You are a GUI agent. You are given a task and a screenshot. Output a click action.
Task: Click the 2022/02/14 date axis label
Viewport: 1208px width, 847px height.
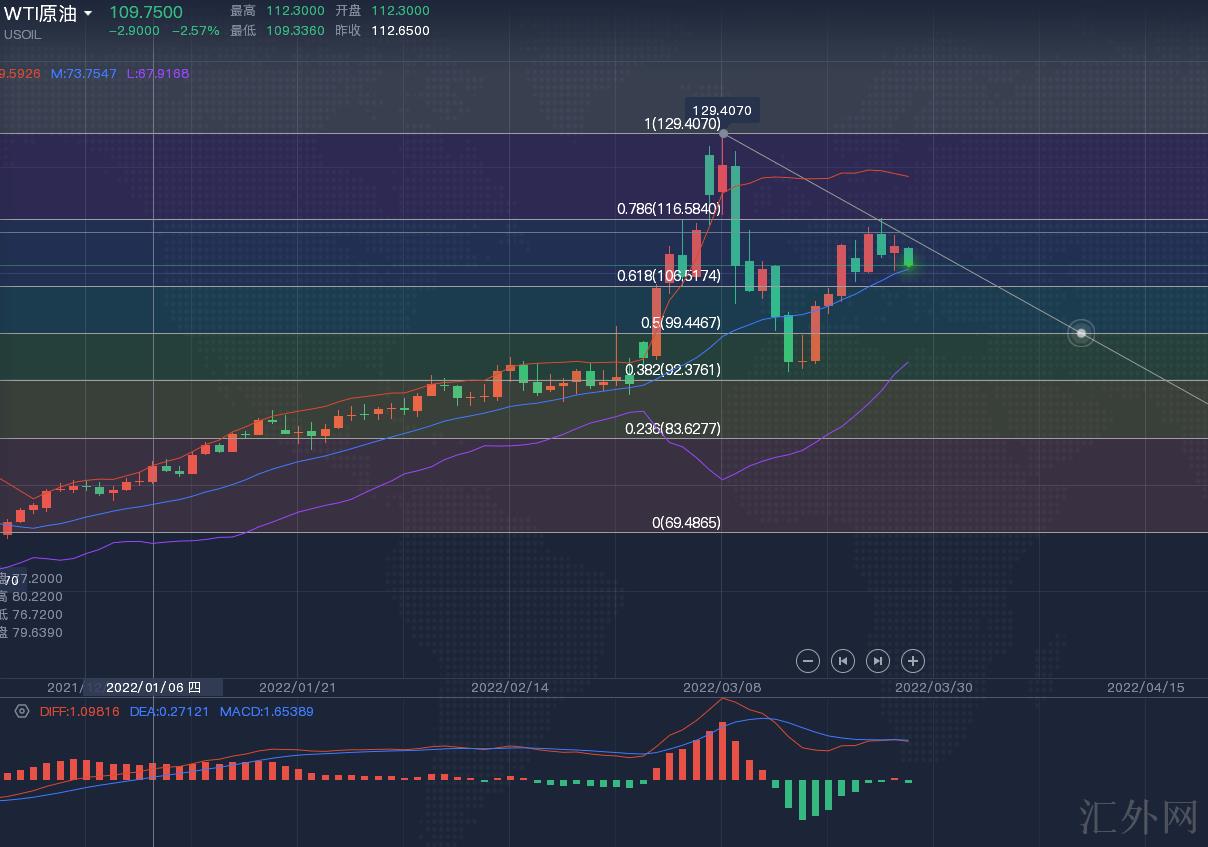click(x=509, y=687)
